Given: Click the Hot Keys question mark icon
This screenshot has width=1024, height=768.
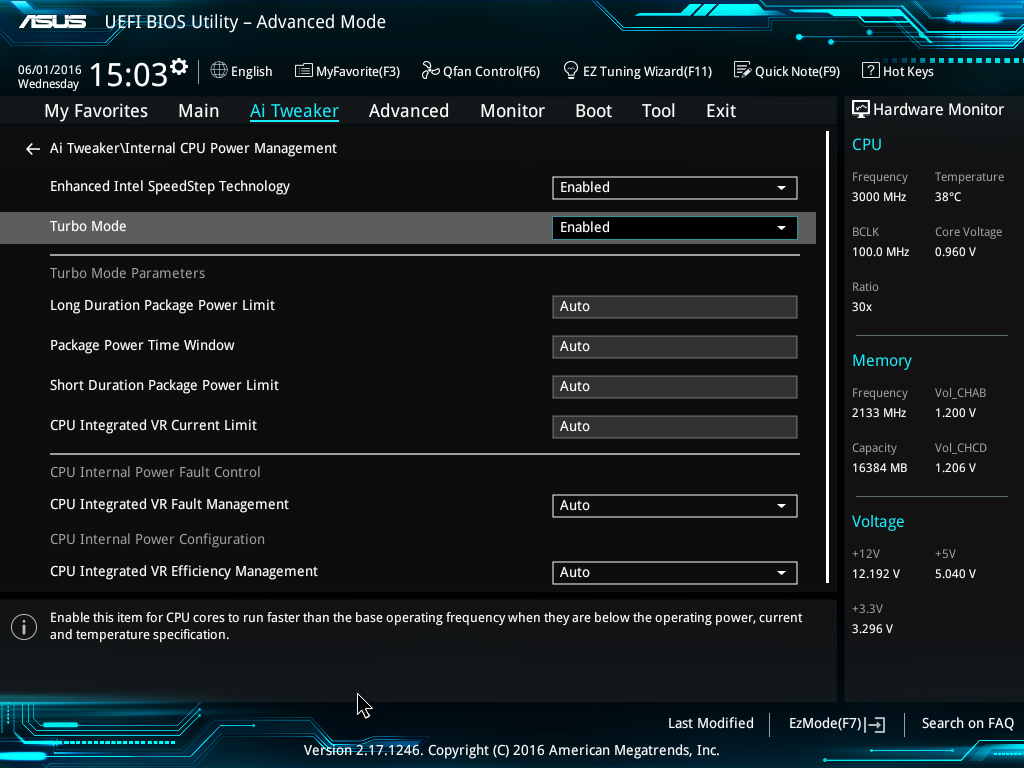Looking at the screenshot, I should (870, 70).
